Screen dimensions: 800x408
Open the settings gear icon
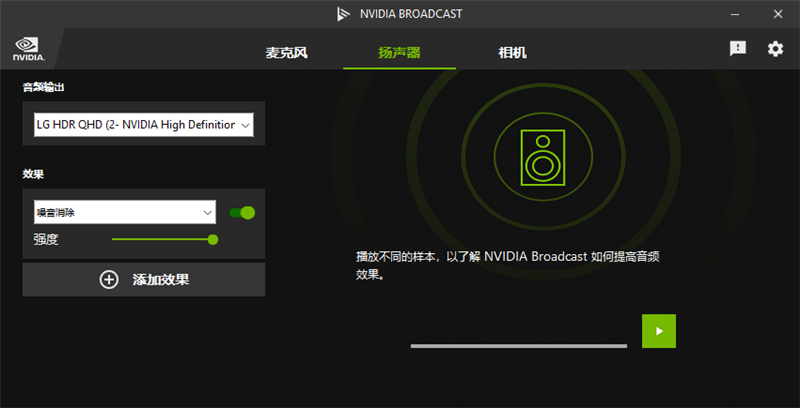(x=775, y=49)
